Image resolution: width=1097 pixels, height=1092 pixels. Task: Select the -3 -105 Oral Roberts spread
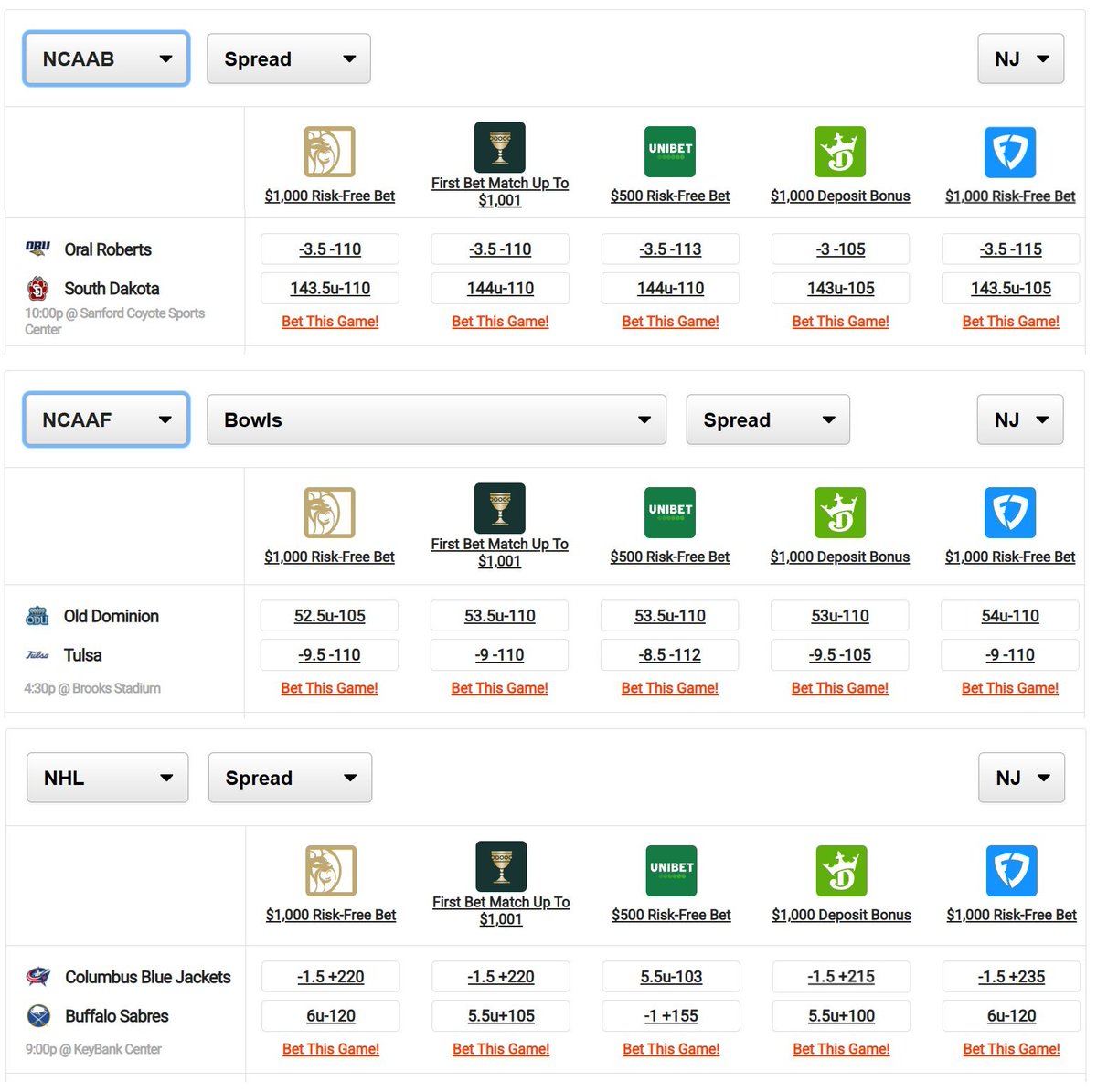(840, 249)
